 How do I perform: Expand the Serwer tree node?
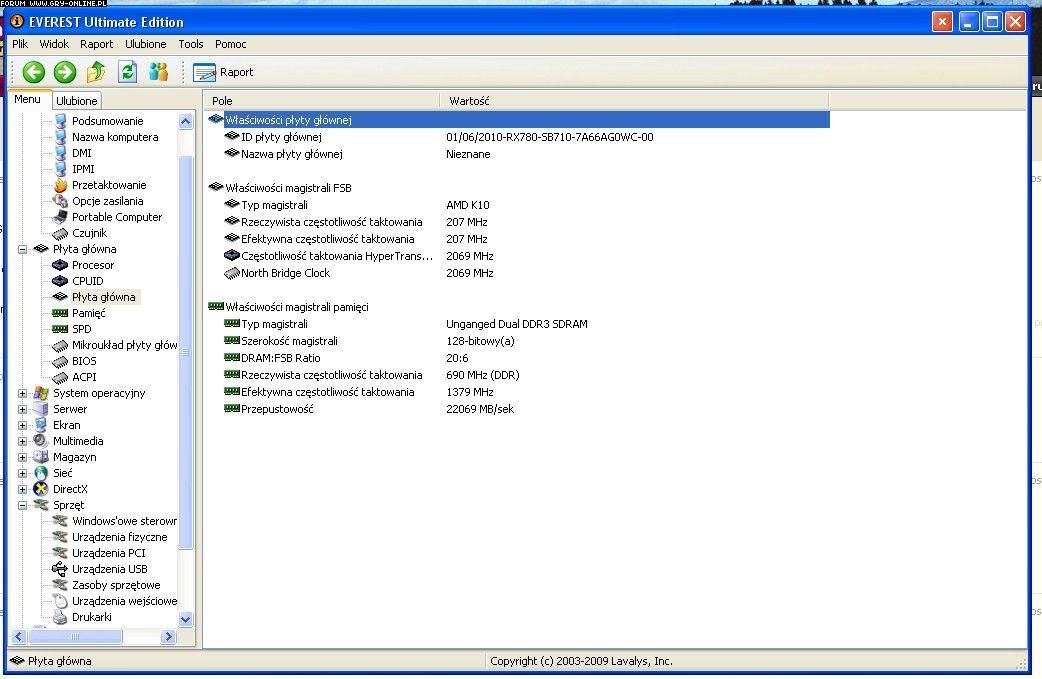(22, 409)
